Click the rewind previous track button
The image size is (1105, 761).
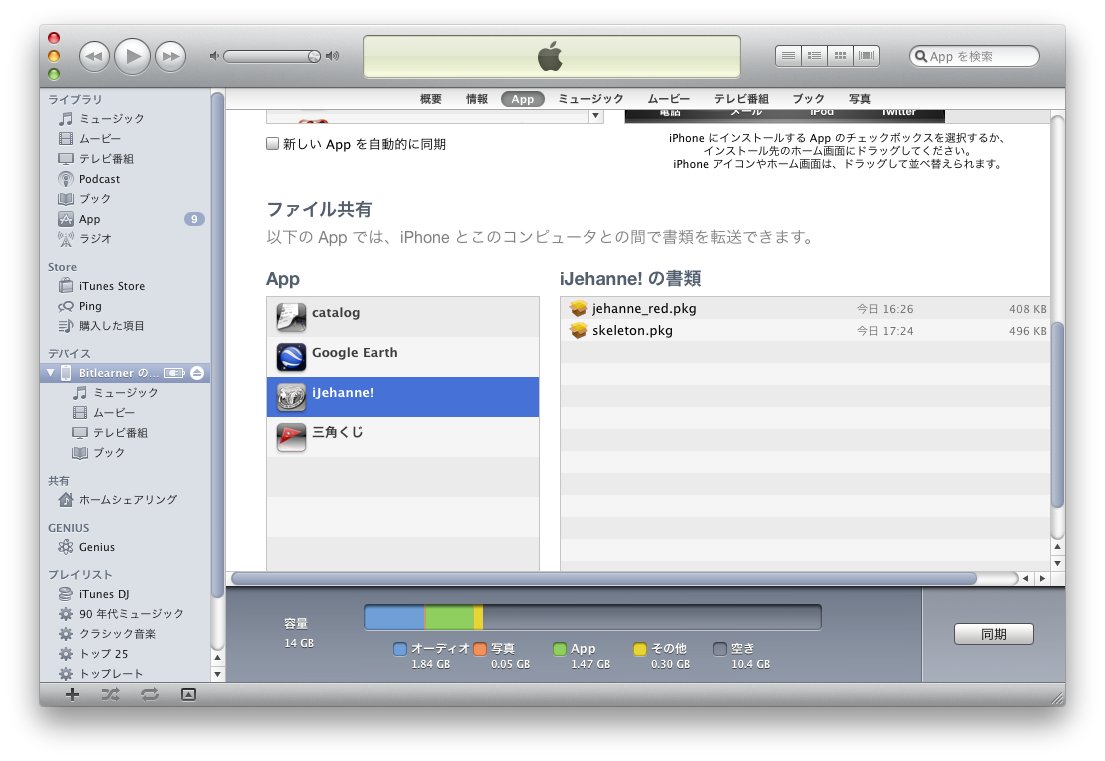(x=94, y=56)
